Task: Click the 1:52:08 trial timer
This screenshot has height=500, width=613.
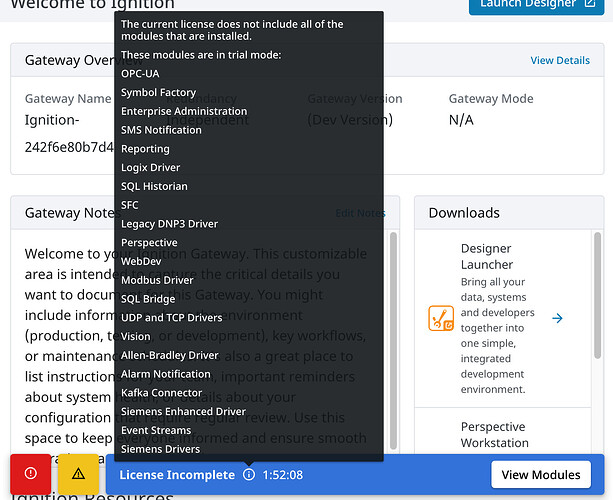Action: point(283,475)
